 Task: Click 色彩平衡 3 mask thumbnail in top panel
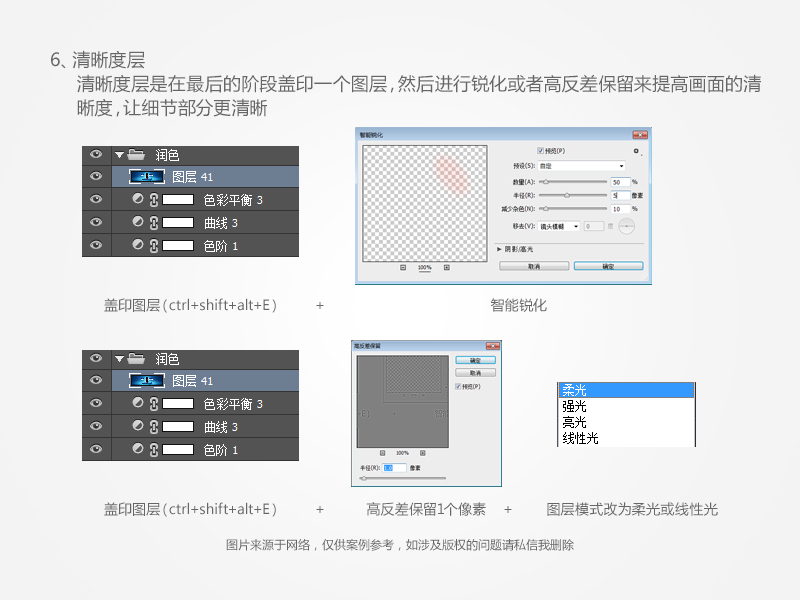[178, 199]
